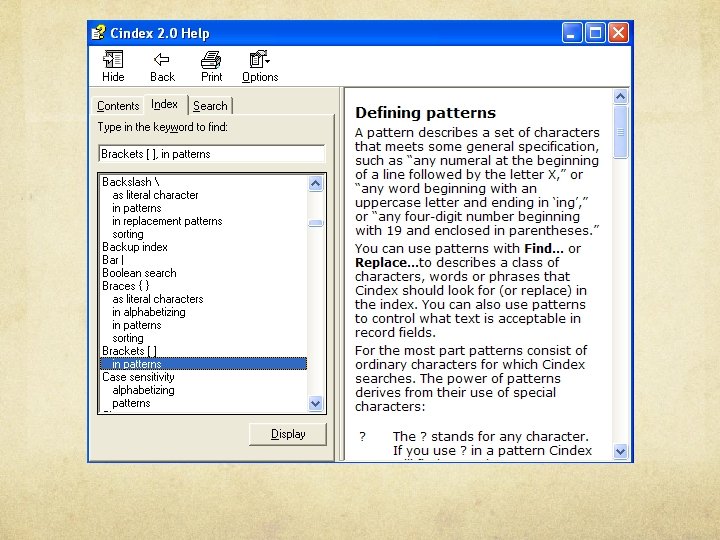Select 'in replacement patterns' entry
The width and height of the screenshot is (720, 540).
[x=167, y=221]
